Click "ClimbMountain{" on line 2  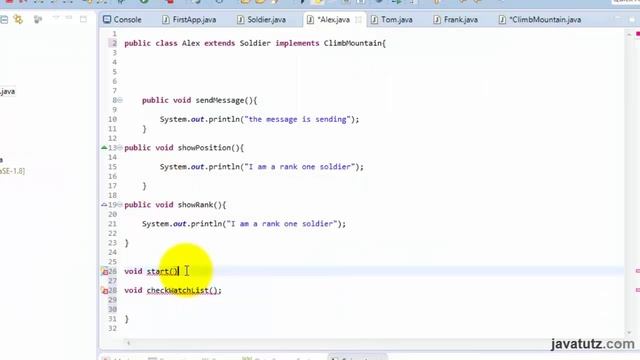355,43
